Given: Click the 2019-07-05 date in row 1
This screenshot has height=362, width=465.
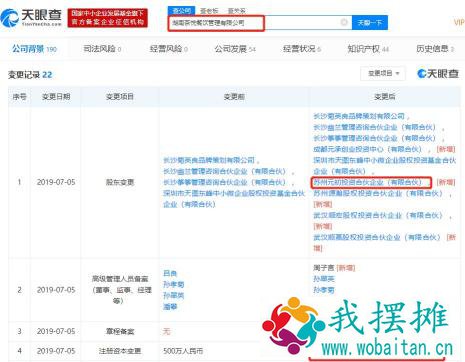Looking at the screenshot, I should 56,182.
